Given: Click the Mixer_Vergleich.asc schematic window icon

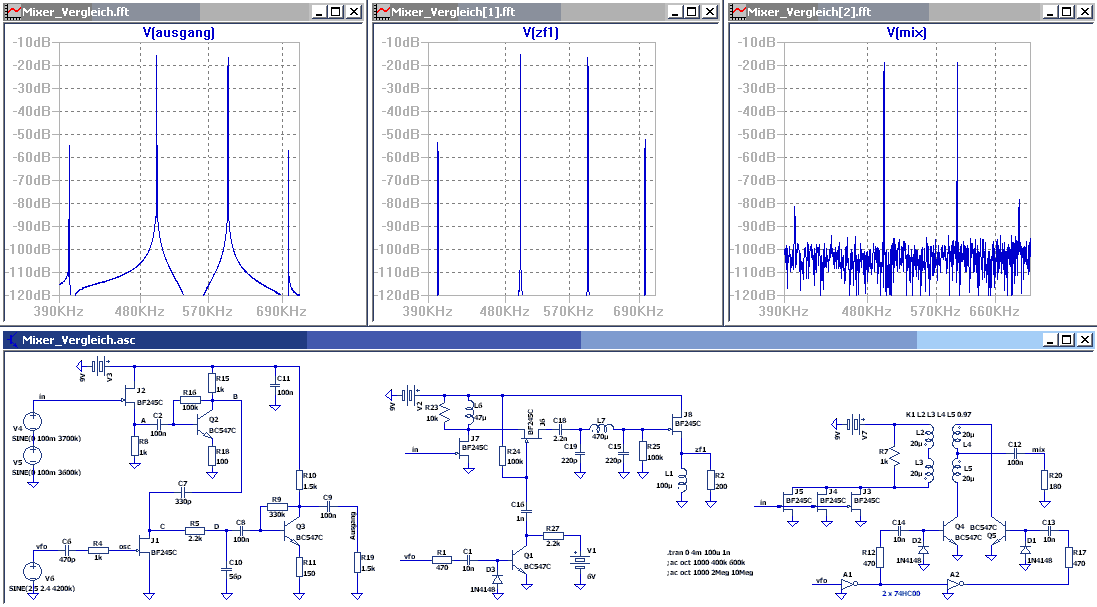Looking at the screenshot, I should pyautogui.click(x=13, y=340).
